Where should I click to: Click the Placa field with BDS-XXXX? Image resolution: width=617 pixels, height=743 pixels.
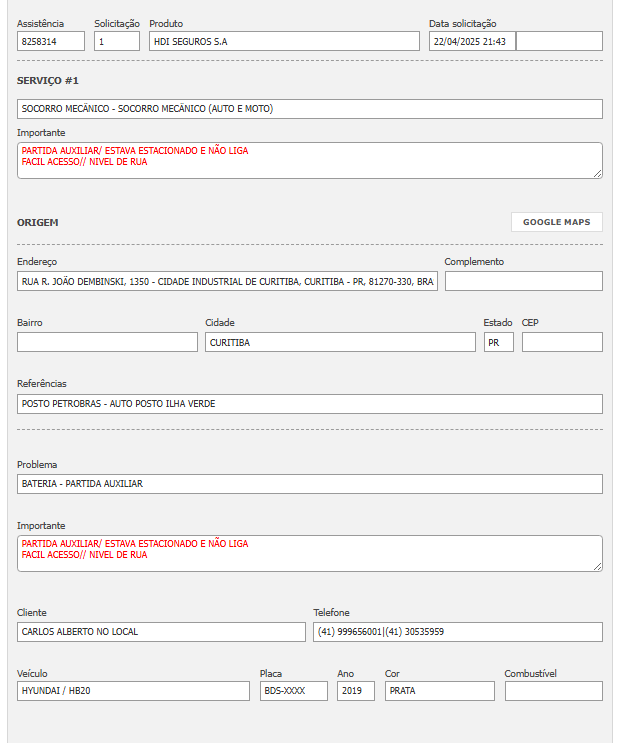[x=293, y=691]
